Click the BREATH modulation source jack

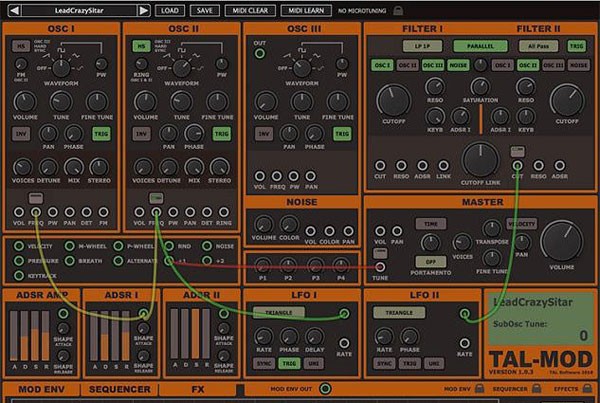pos(69,261)
